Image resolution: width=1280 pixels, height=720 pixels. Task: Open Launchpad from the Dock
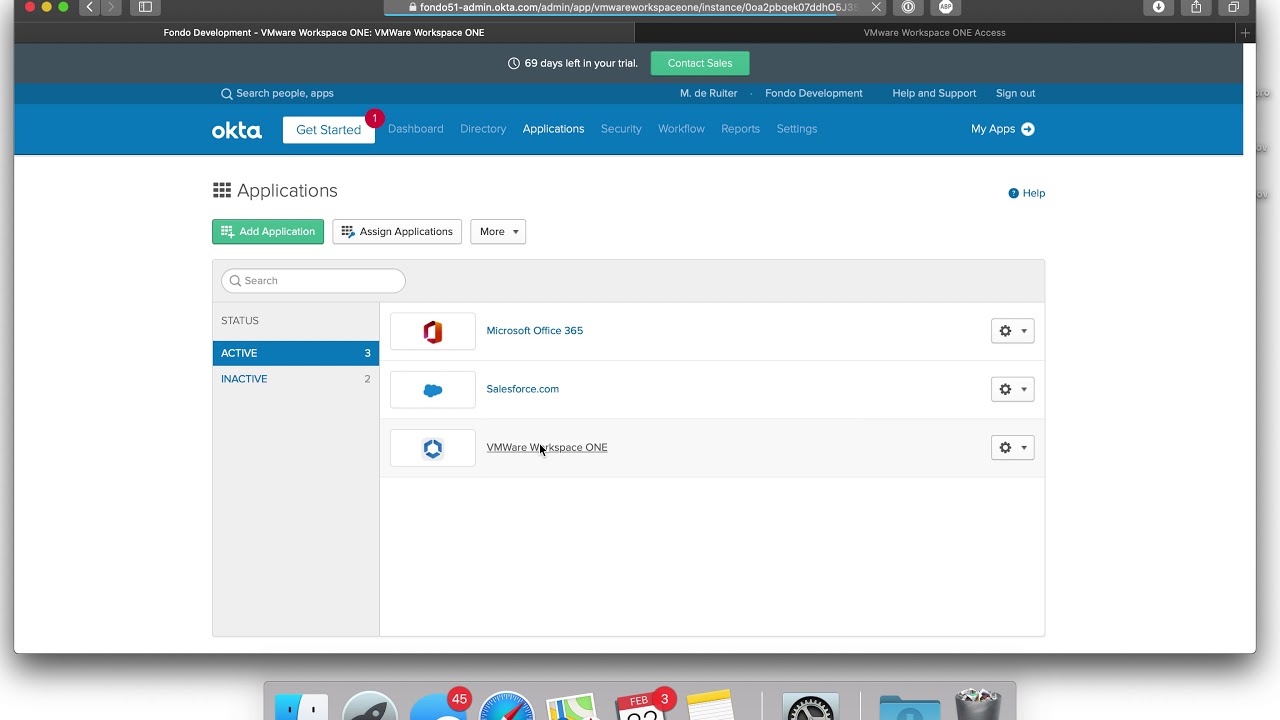[x=369, y=706]
